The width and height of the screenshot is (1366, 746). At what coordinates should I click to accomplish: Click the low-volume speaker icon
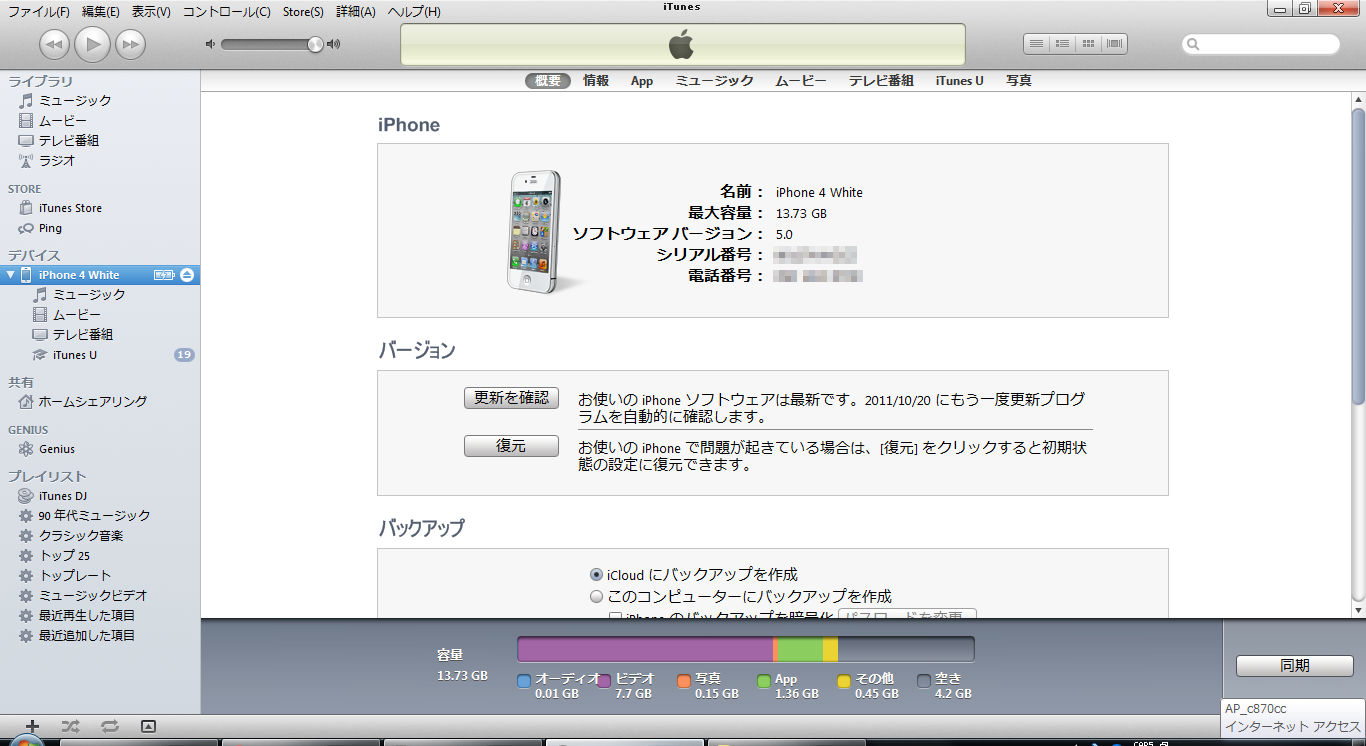click(210, 44)
